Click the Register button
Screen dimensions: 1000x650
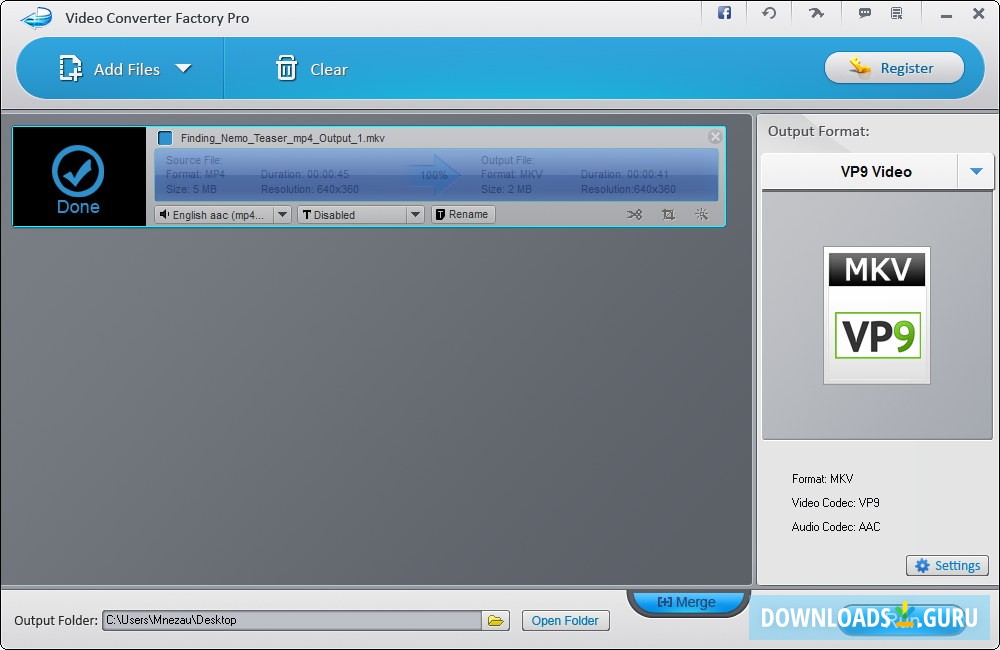click(893, 67)
